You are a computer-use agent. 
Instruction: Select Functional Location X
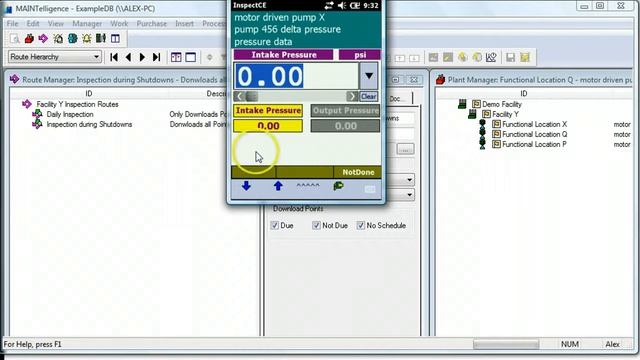534,124
